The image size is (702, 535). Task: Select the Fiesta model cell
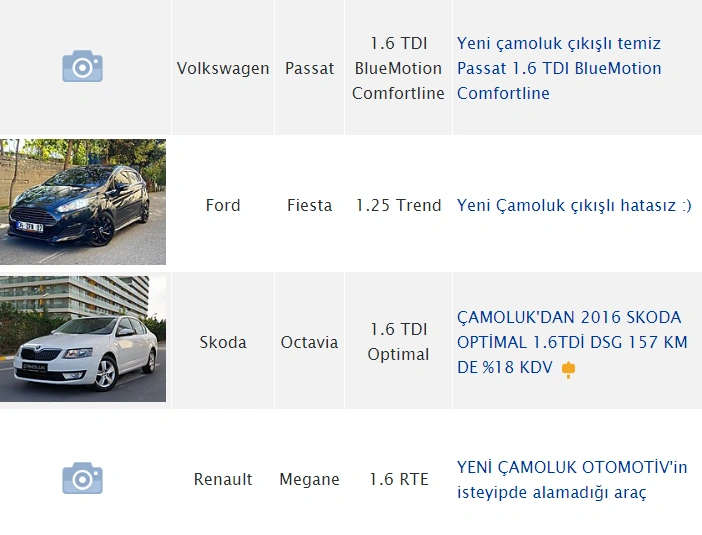tap(309, 205)
